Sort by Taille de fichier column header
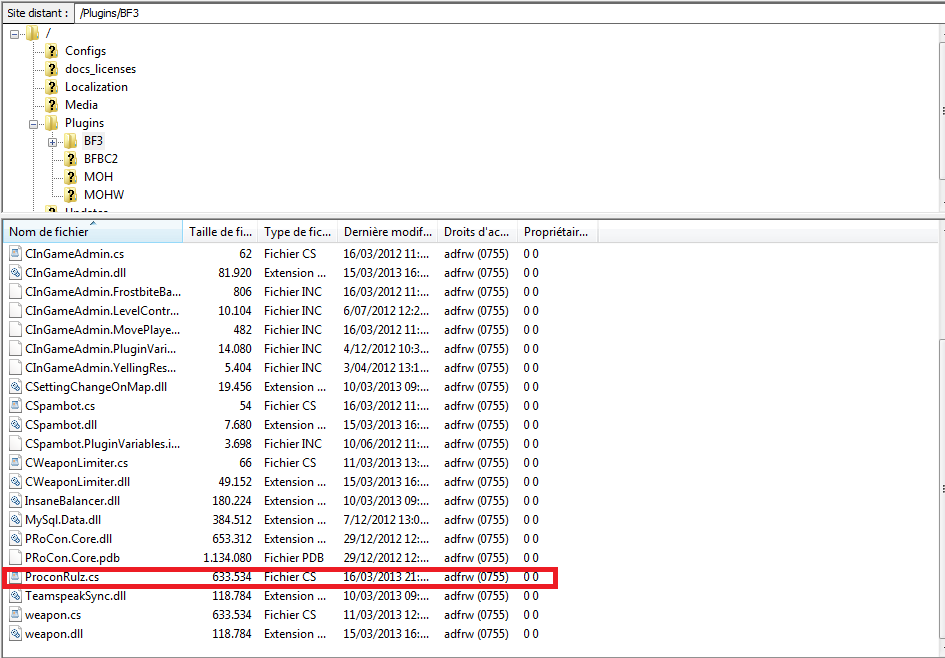This screenshot has height=658, width=945. point(220,232)
